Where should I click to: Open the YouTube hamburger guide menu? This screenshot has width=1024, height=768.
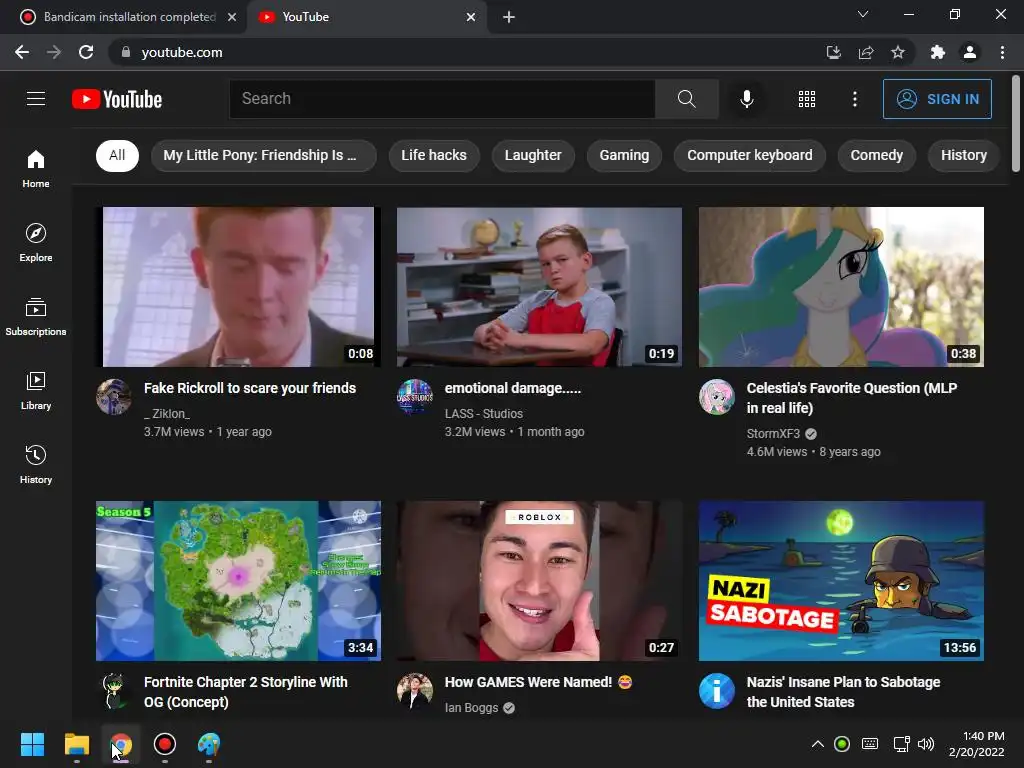[x=36, y=99]
